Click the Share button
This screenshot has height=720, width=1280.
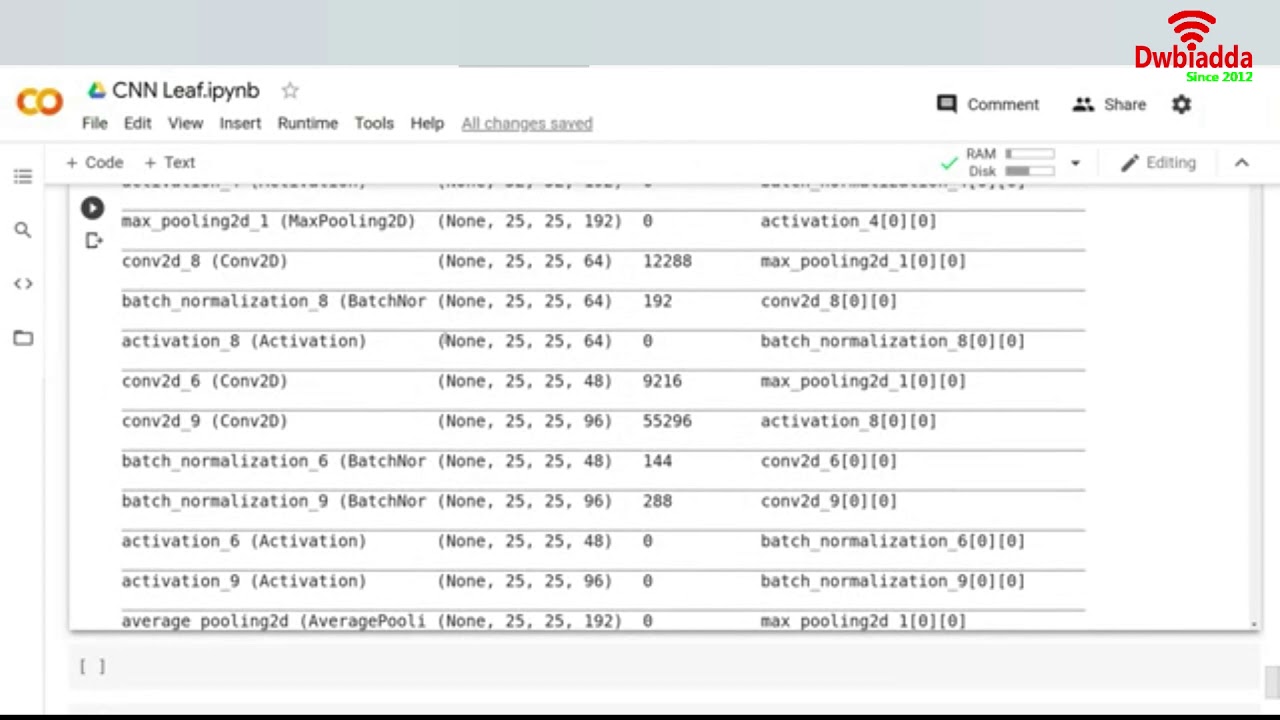click(1109, 104)
